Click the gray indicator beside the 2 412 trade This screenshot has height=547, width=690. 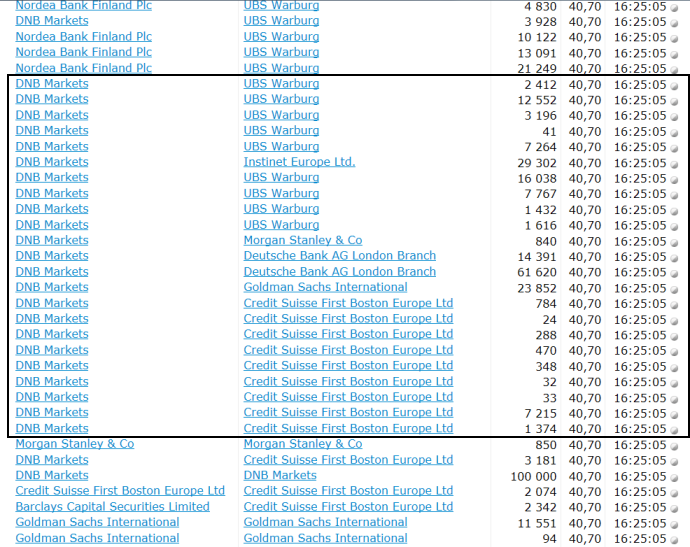(674, 86)
